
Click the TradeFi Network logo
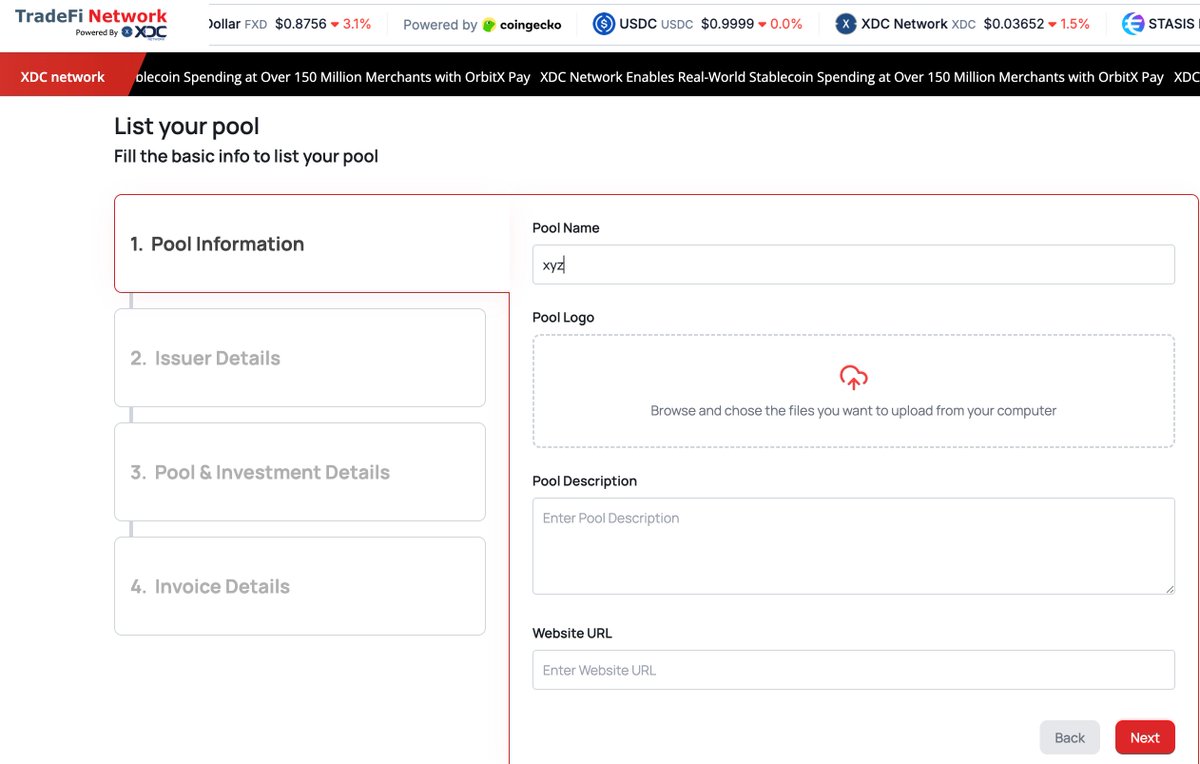91,23
